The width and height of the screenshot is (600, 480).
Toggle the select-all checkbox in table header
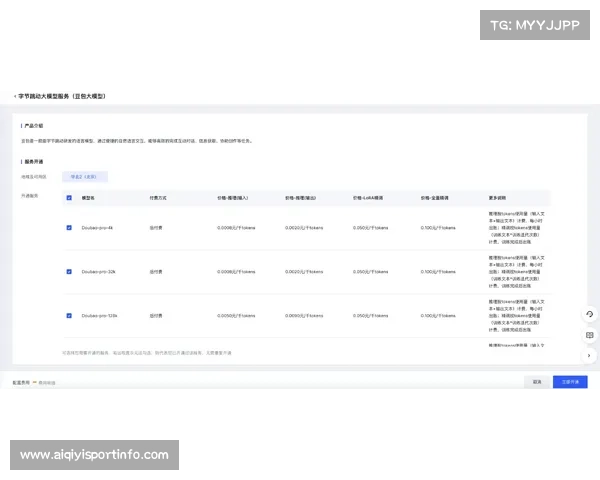click(x=69, y=198)
